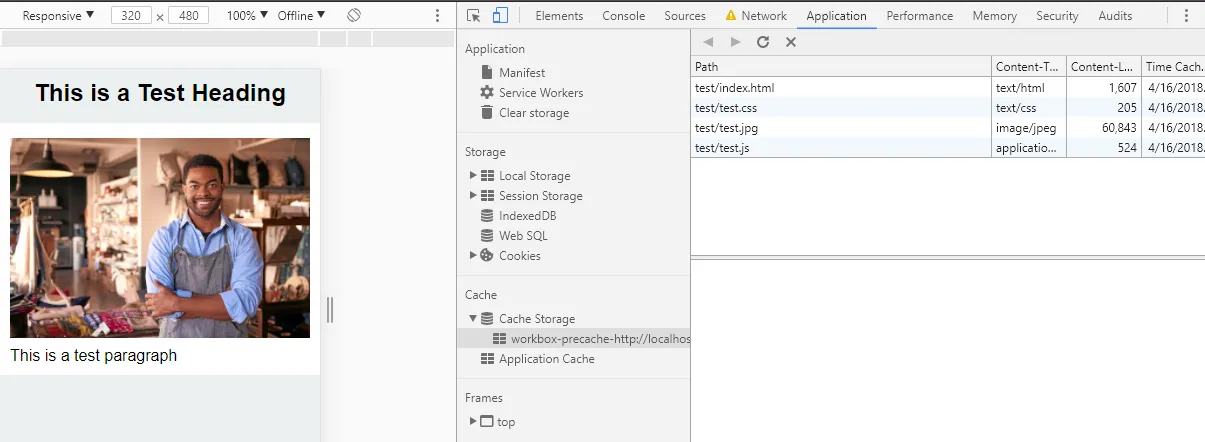Open the Responsive device dropdown
Viewport: 1205px width, 442px height.
[x=58, y=16]
